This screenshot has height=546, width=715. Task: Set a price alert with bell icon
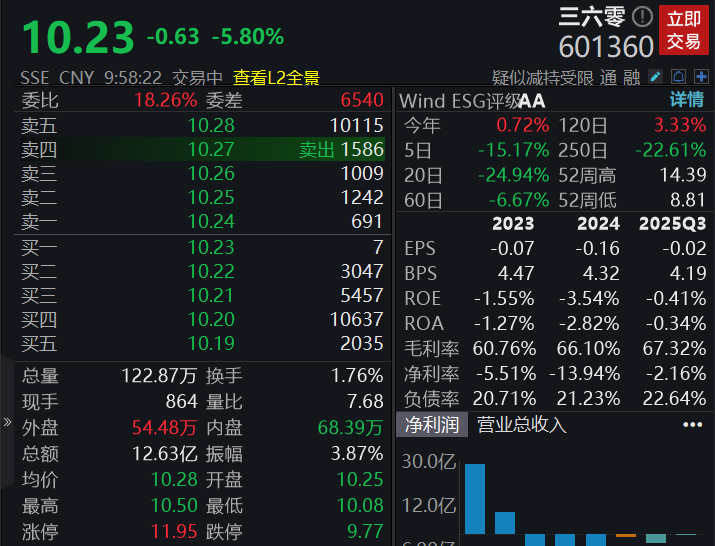pos(679,77)
